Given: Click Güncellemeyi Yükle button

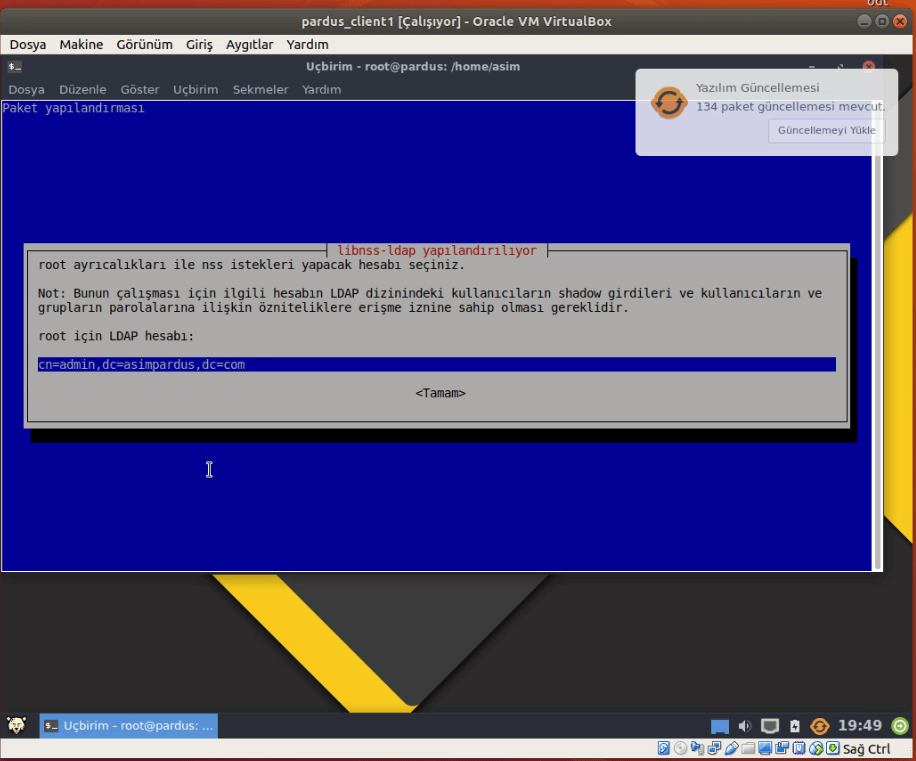Looking at the screenshot, I should [826, 130].
